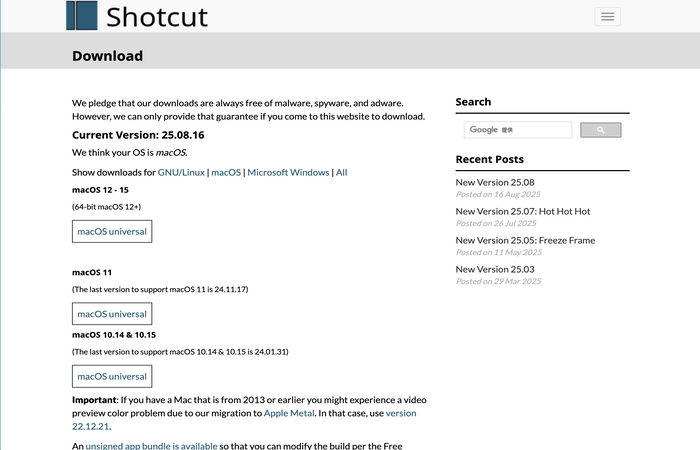Open New Version 25.07: Hot Hot Hot post

(523, 212)
